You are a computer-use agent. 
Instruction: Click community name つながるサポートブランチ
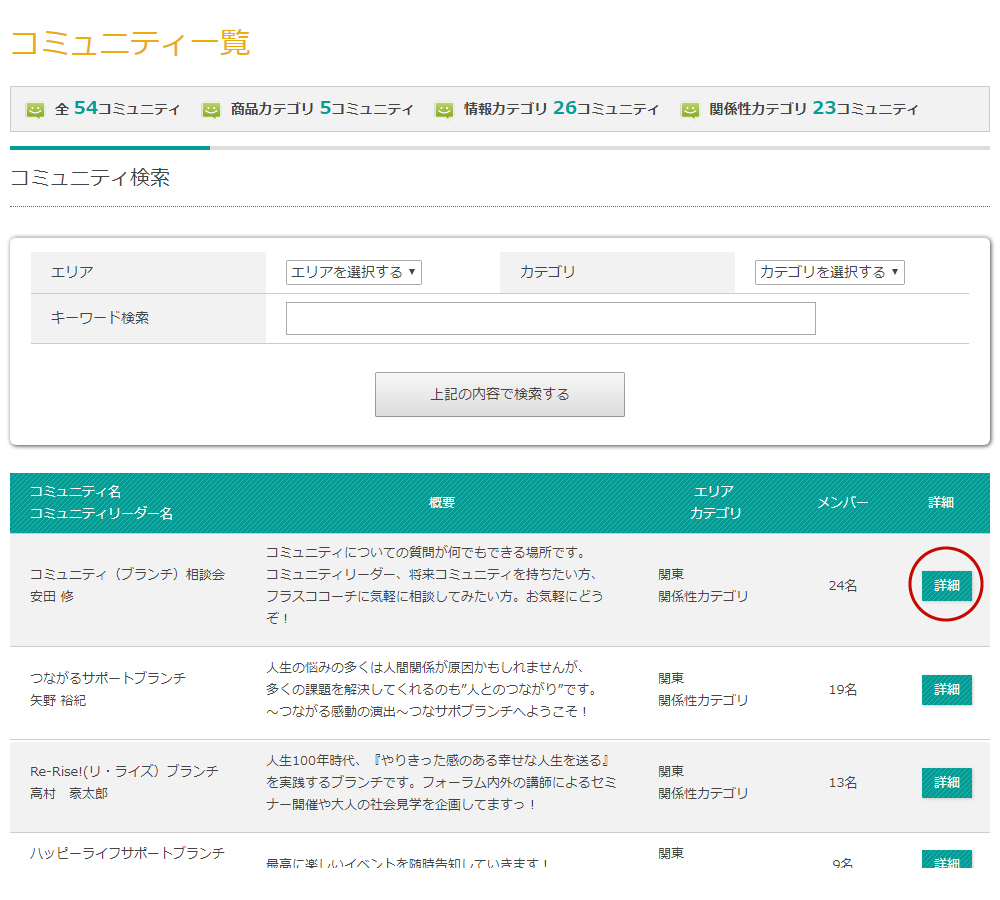(x=108, y=679)
